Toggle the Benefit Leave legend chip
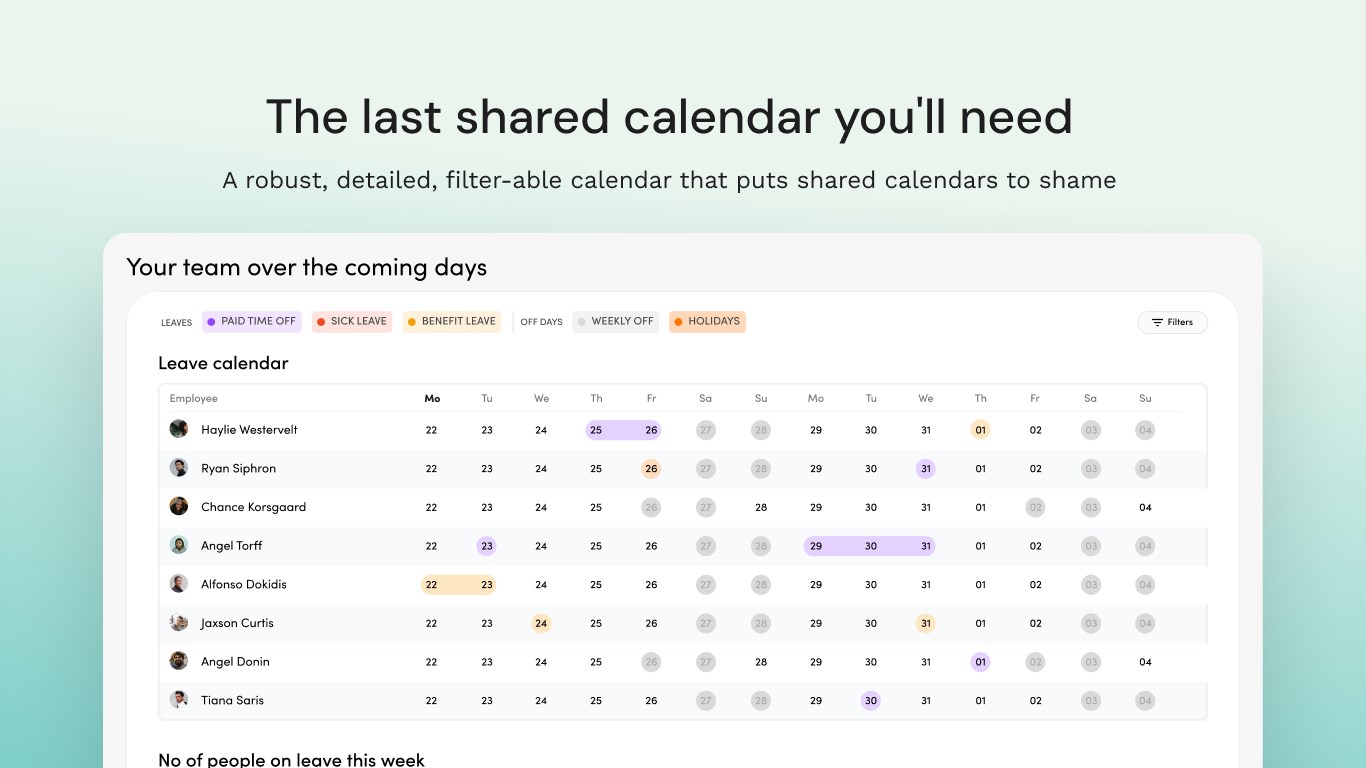The height and width of the screenshot is (768, 1366). coord(451,321)
